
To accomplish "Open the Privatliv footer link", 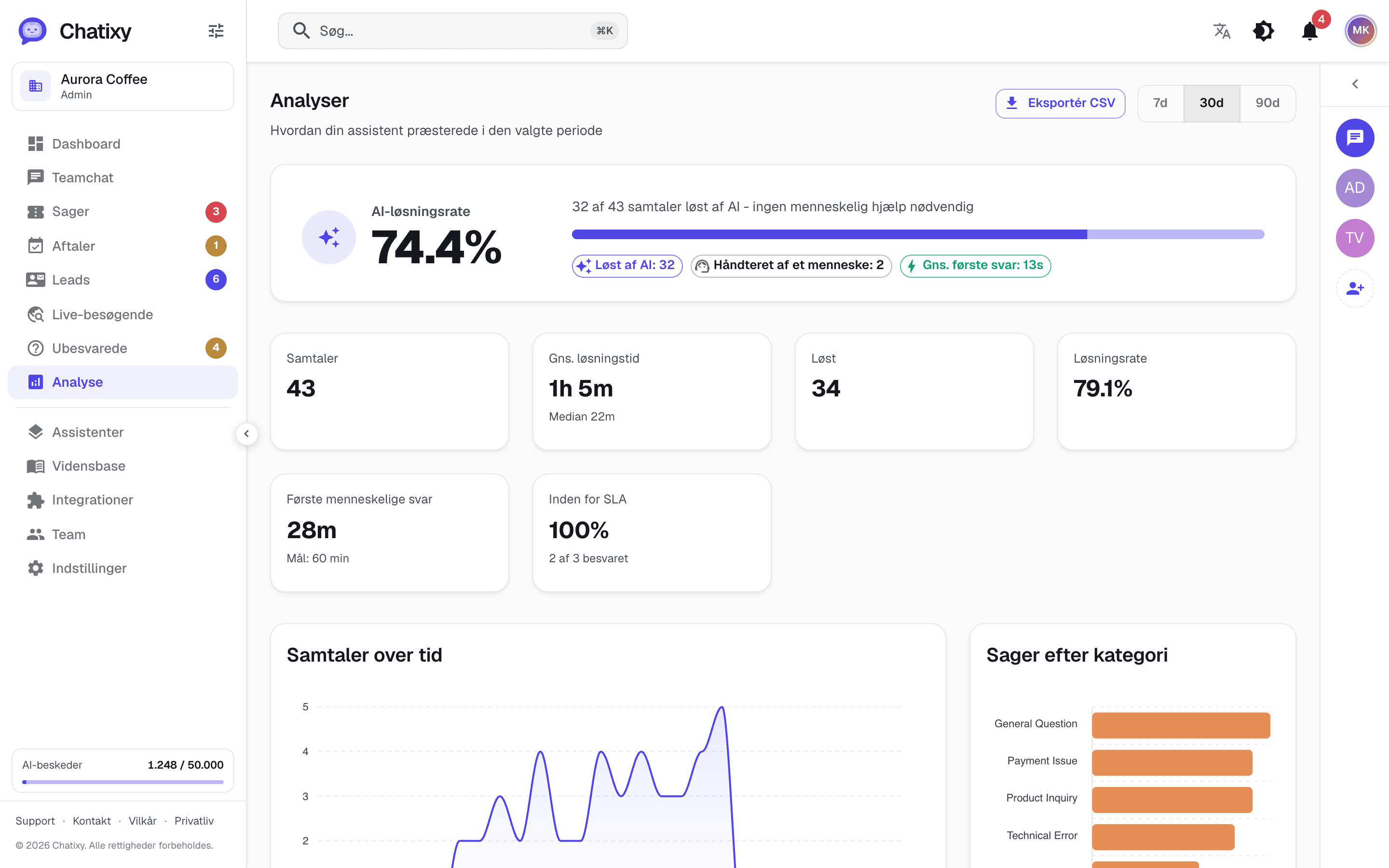I will (194, 821).
